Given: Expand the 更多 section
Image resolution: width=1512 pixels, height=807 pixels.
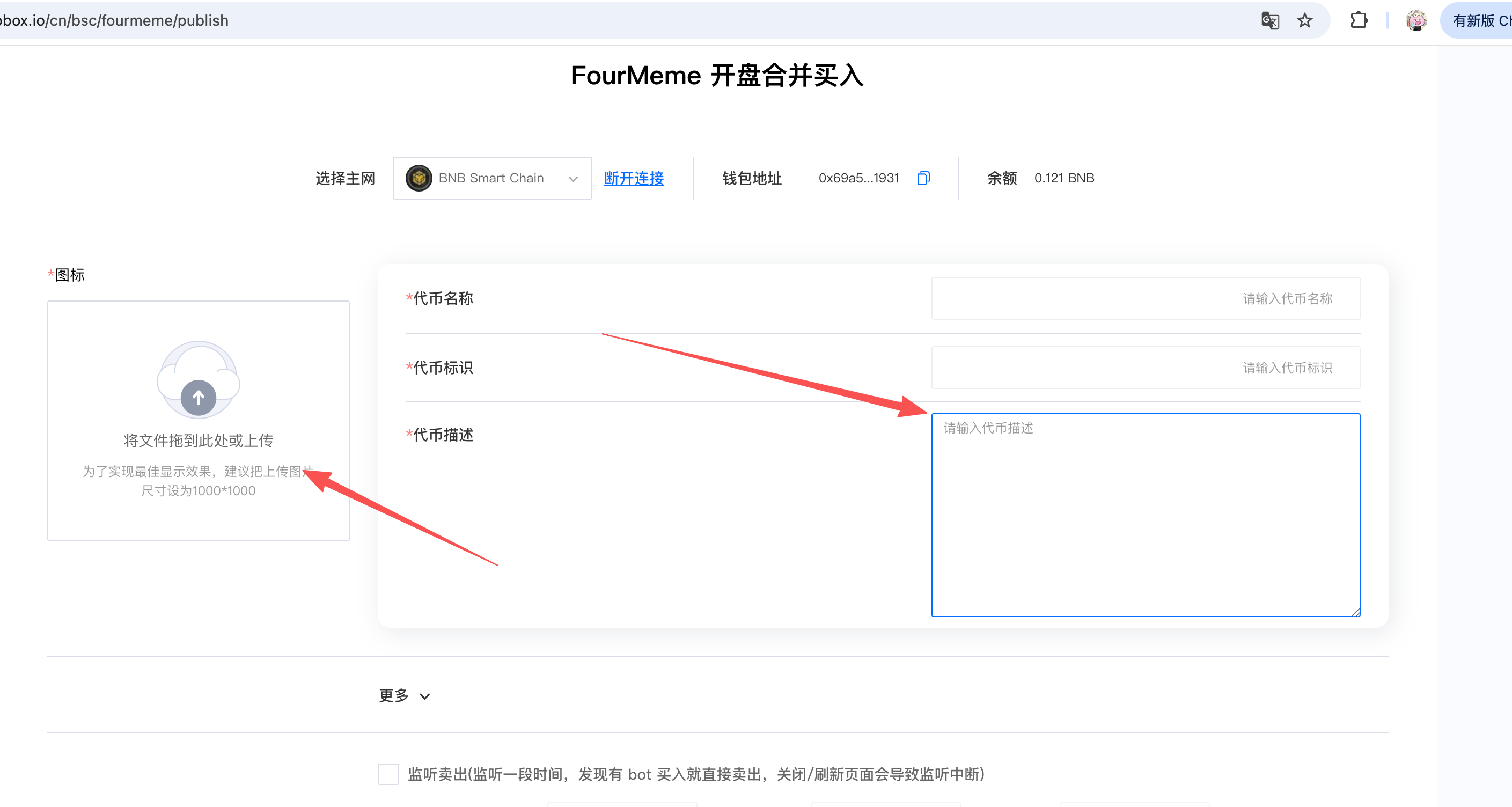Looking at the screenshot, I should click(405, 696).
